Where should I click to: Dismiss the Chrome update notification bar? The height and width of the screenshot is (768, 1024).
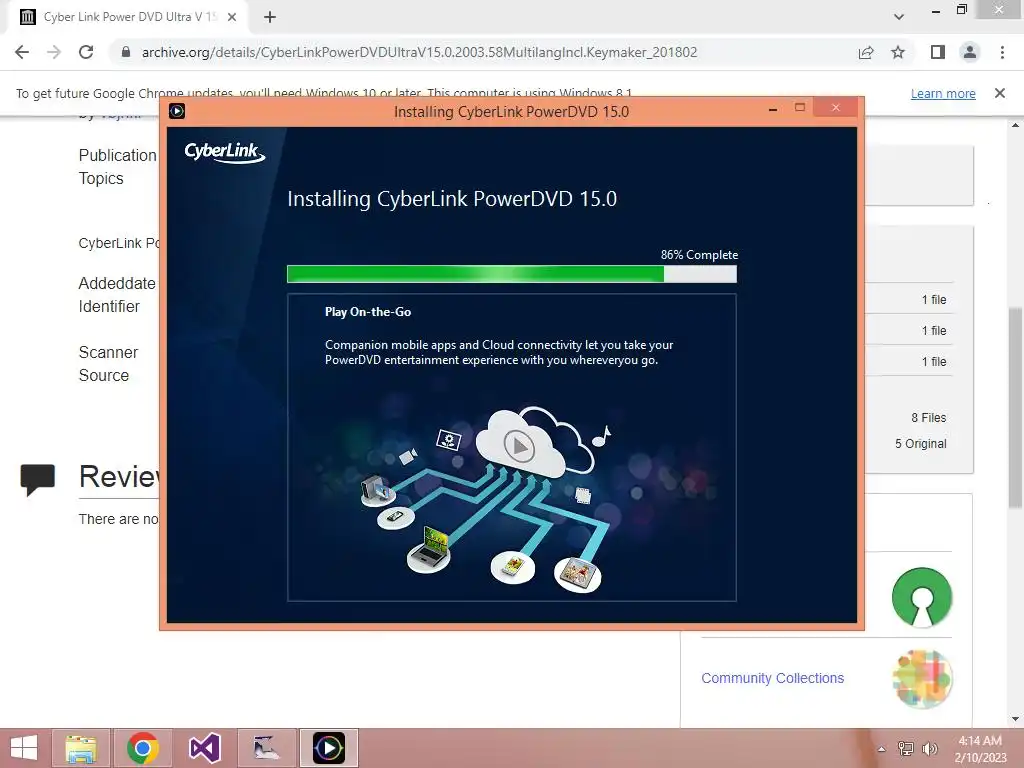(1000, 93)
